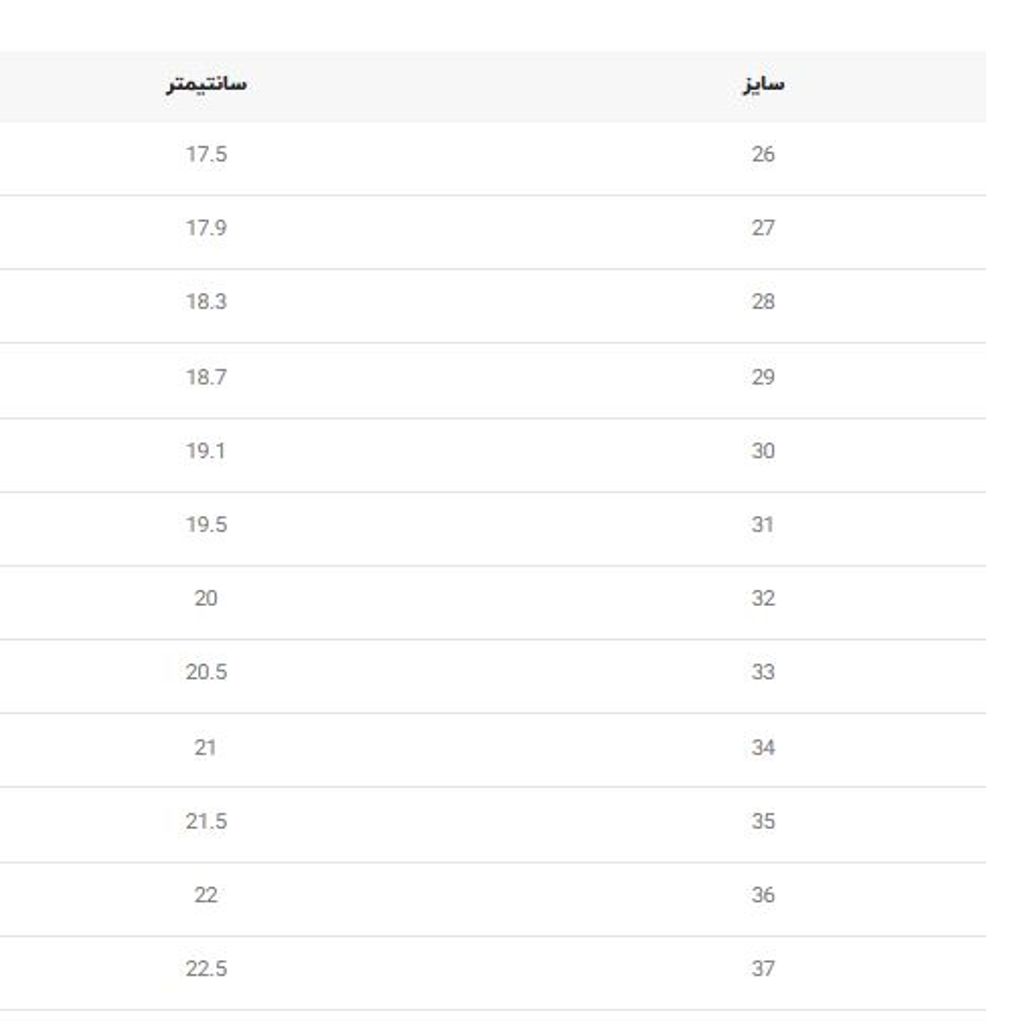The height and width of the screenshot is (1024, 1024).
Task: Click the 17.5 centimeter value
Action: (206, 155)
